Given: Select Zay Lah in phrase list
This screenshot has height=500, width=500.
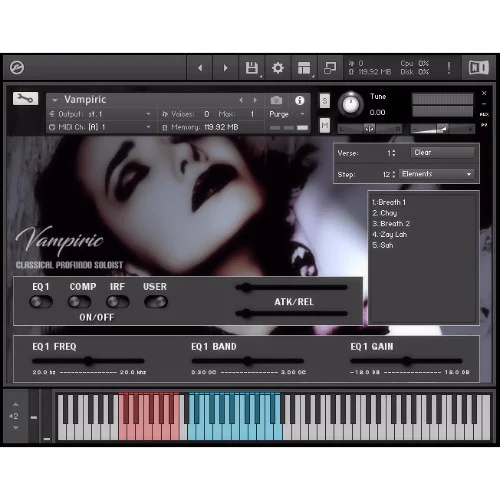Looking at the screenshot, I should pyautogui.click(x=390, y=235).
